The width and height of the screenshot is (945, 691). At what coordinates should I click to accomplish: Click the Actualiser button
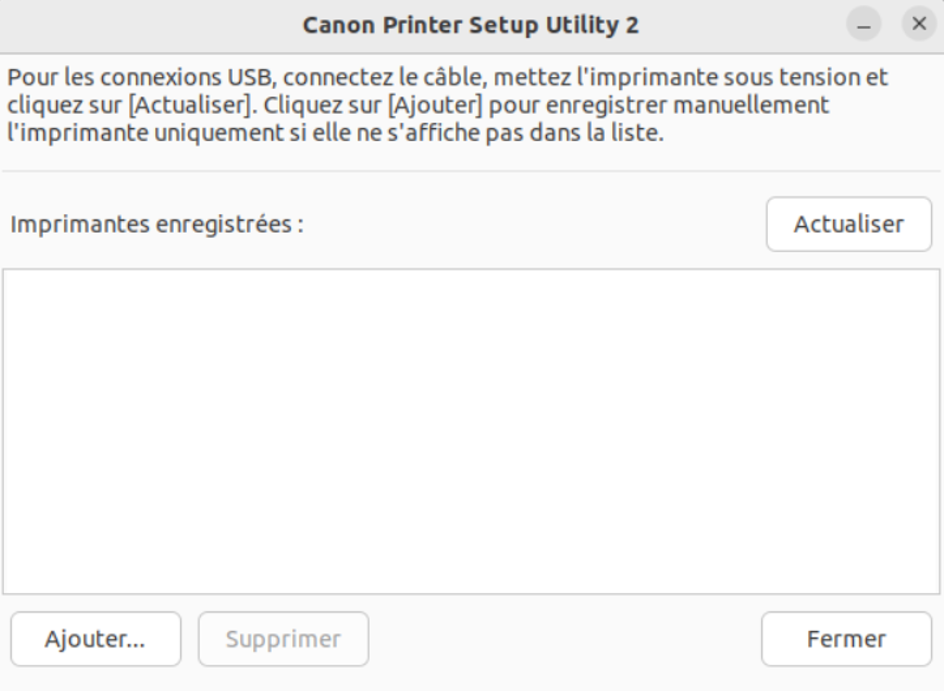848,223
